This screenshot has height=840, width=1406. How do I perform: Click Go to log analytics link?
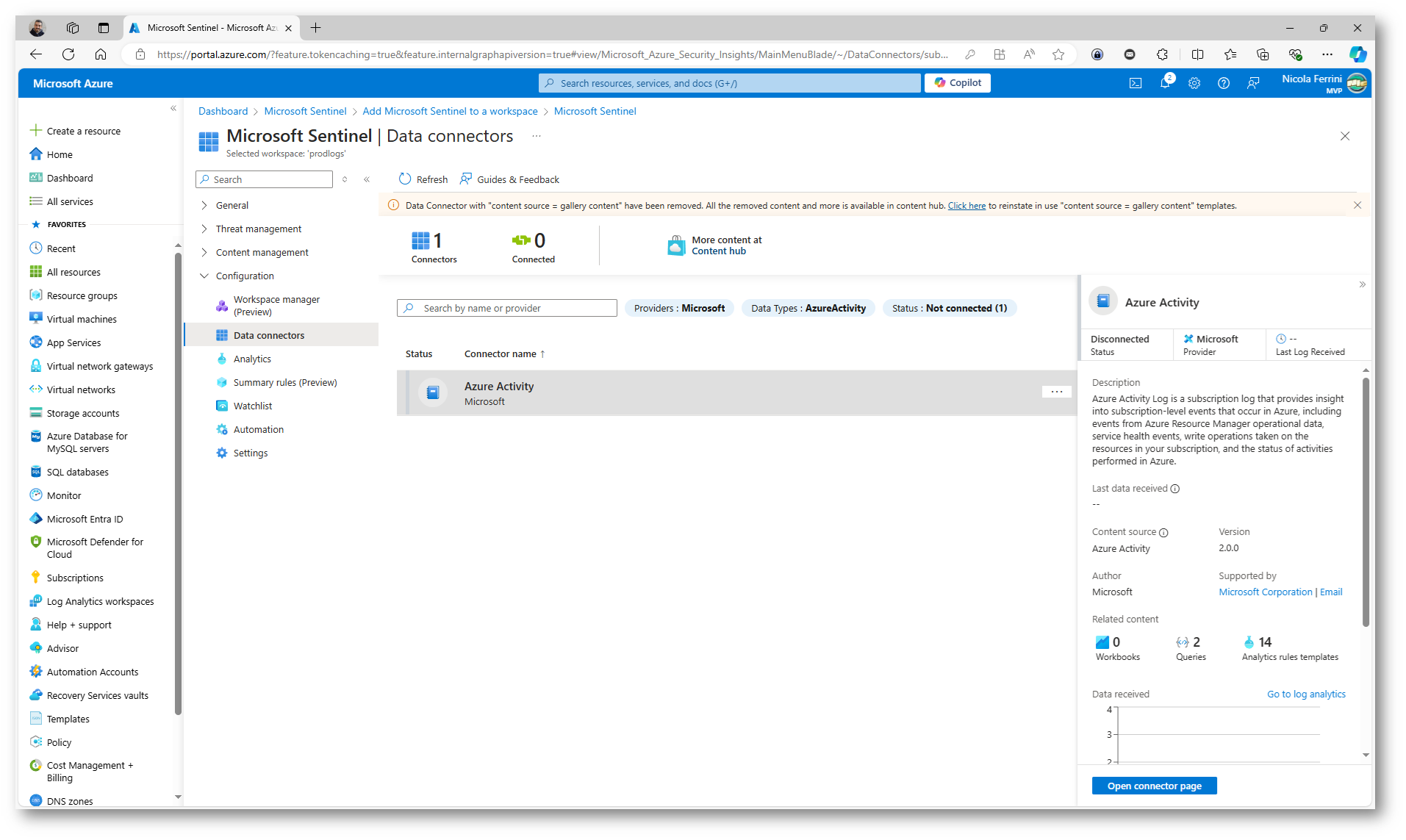(x=1306, y=694)
